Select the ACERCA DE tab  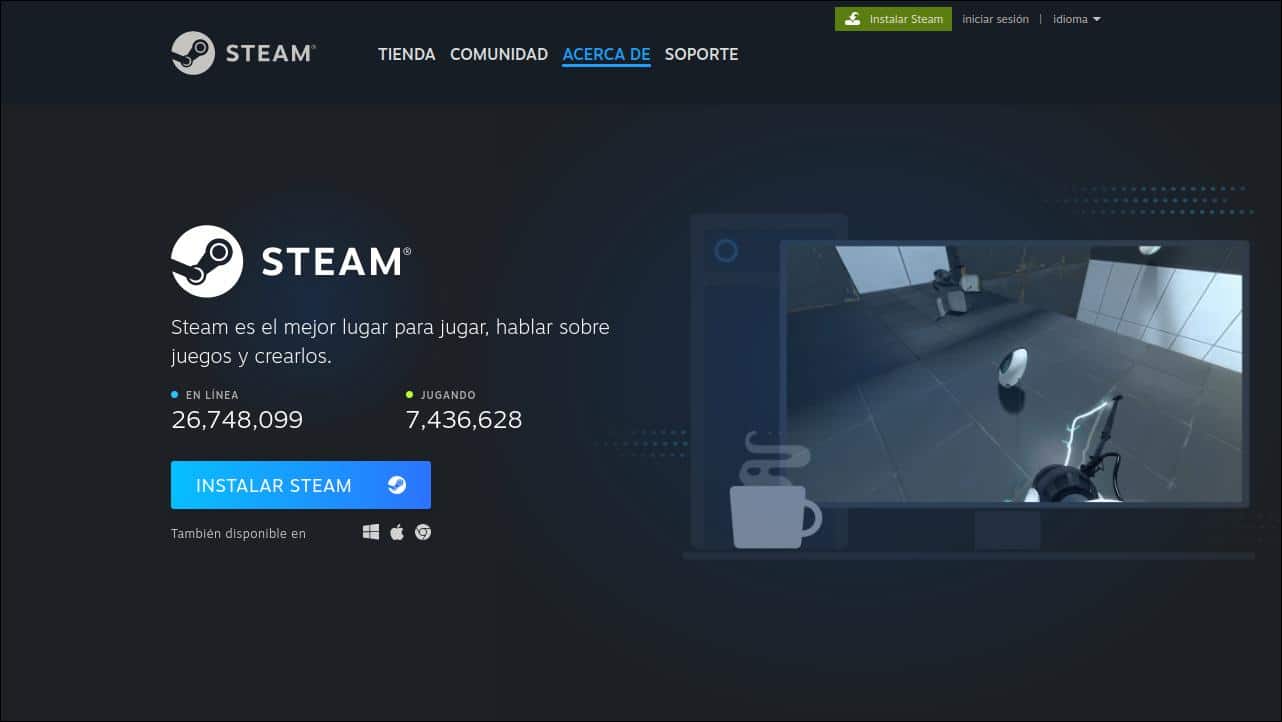[607, 54]
